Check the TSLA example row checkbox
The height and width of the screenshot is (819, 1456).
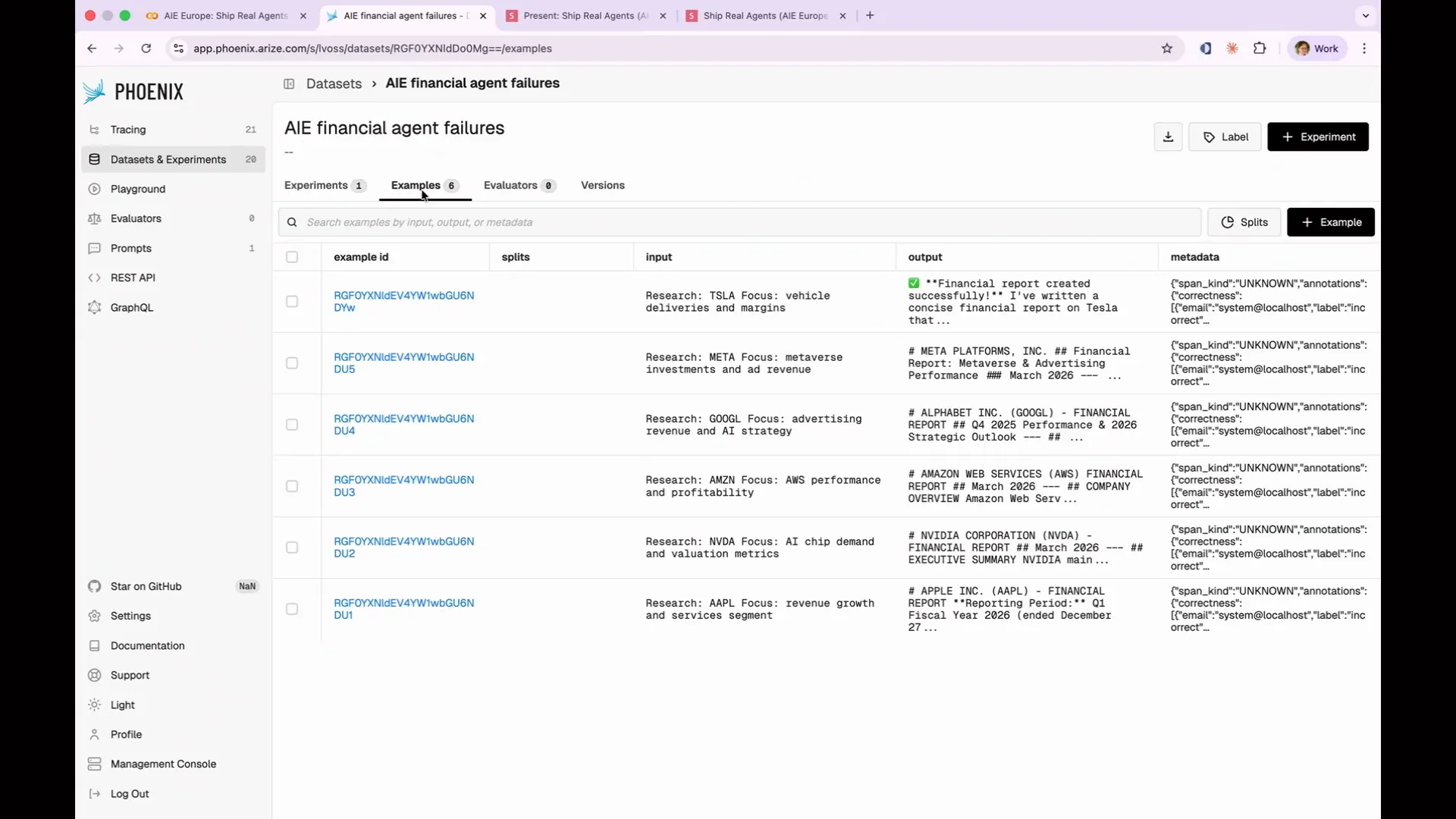point(292,302)
